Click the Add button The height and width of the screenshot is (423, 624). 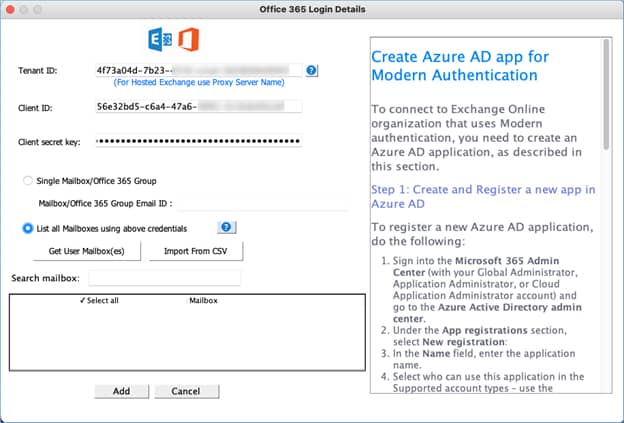[x=121, y=391]
